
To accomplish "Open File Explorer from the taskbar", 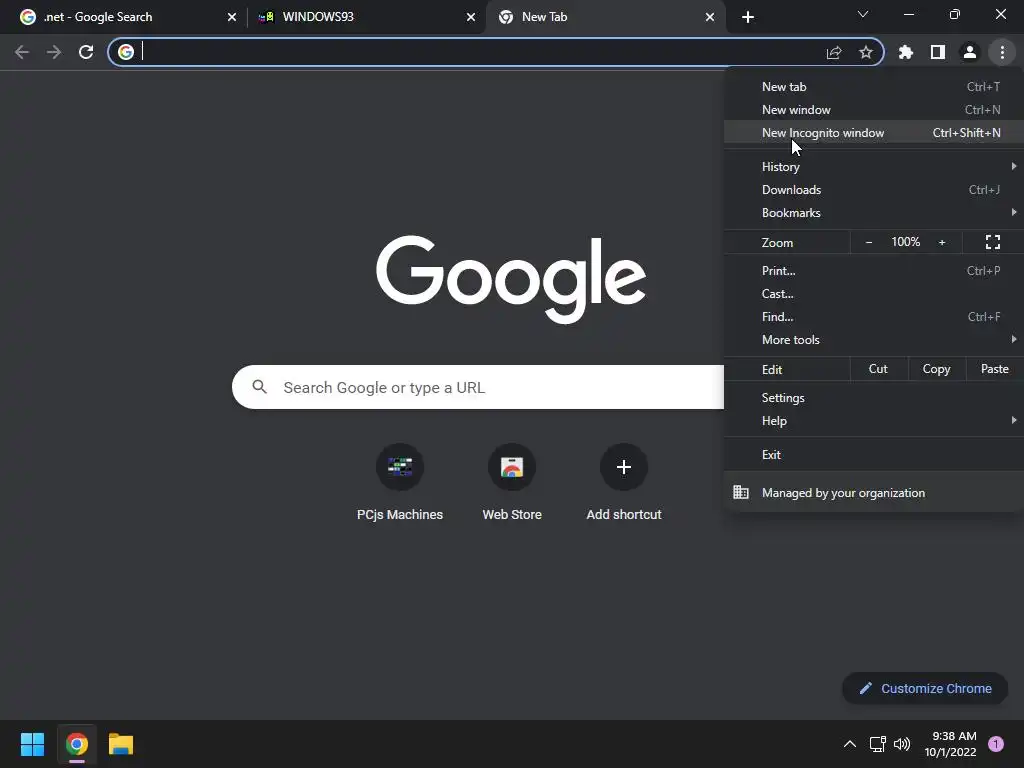I will (121, 744).
